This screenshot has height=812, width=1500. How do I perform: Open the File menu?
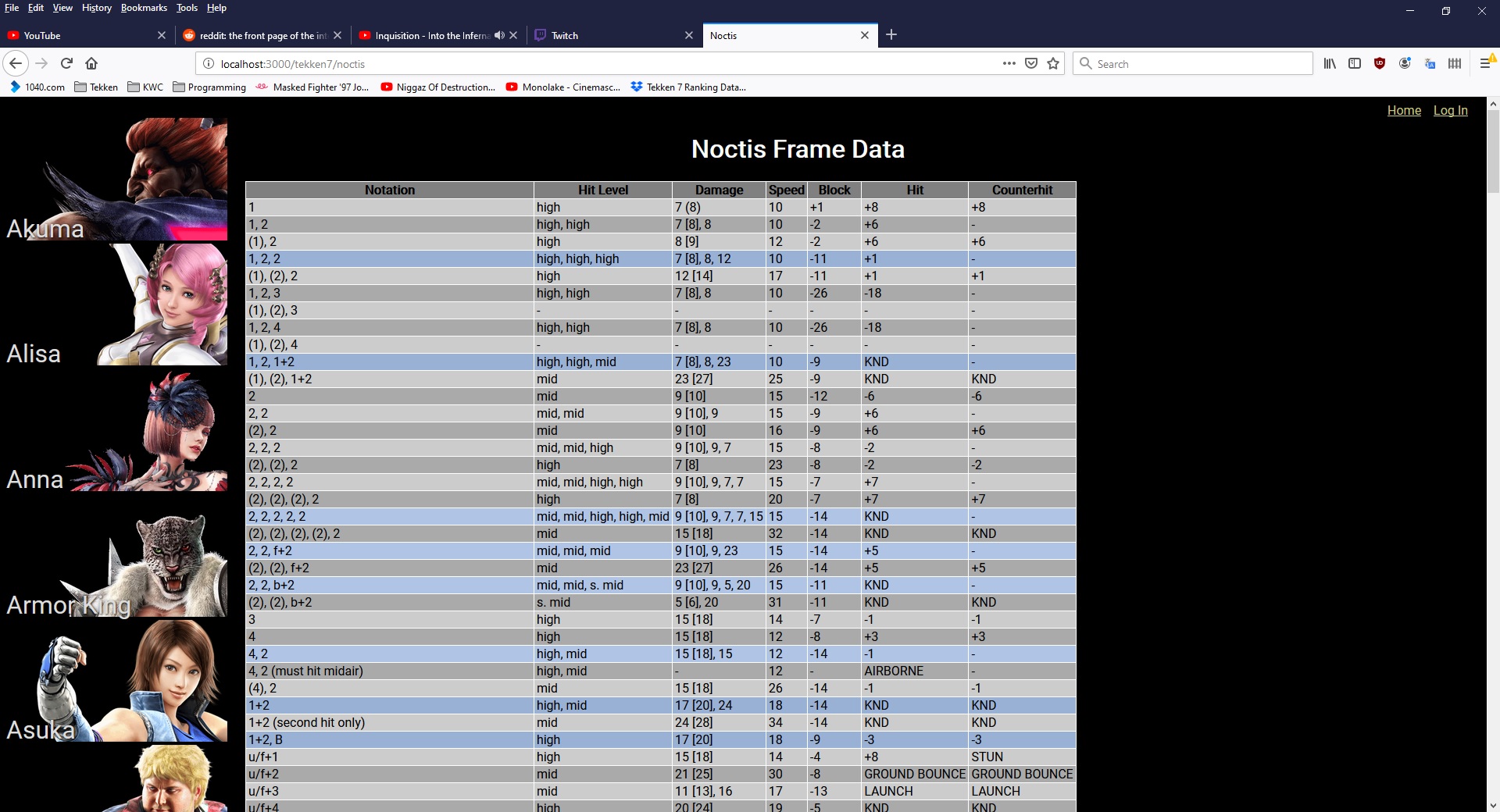(12, 8)
